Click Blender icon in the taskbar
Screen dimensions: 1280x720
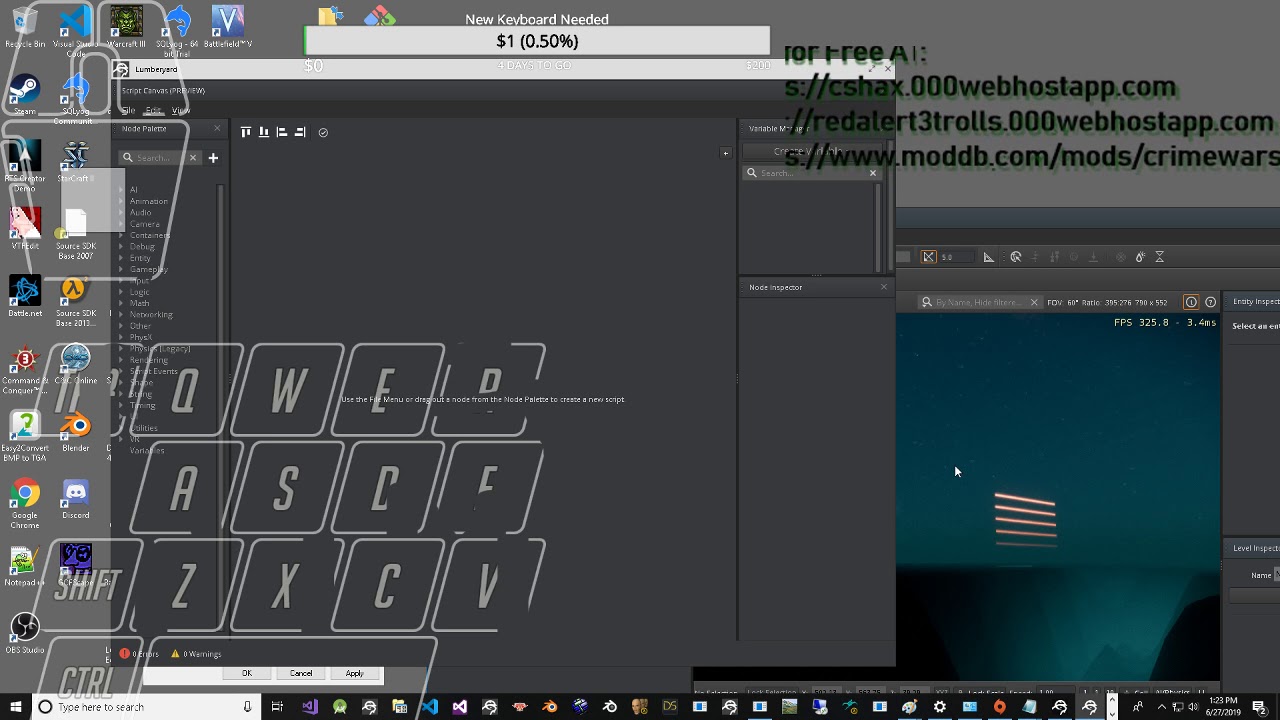[549, 707]
